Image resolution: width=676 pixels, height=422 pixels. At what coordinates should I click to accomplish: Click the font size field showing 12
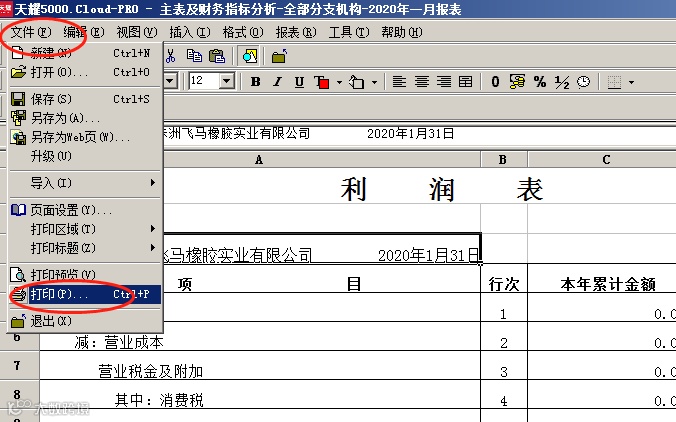click(x=204, y=81)
